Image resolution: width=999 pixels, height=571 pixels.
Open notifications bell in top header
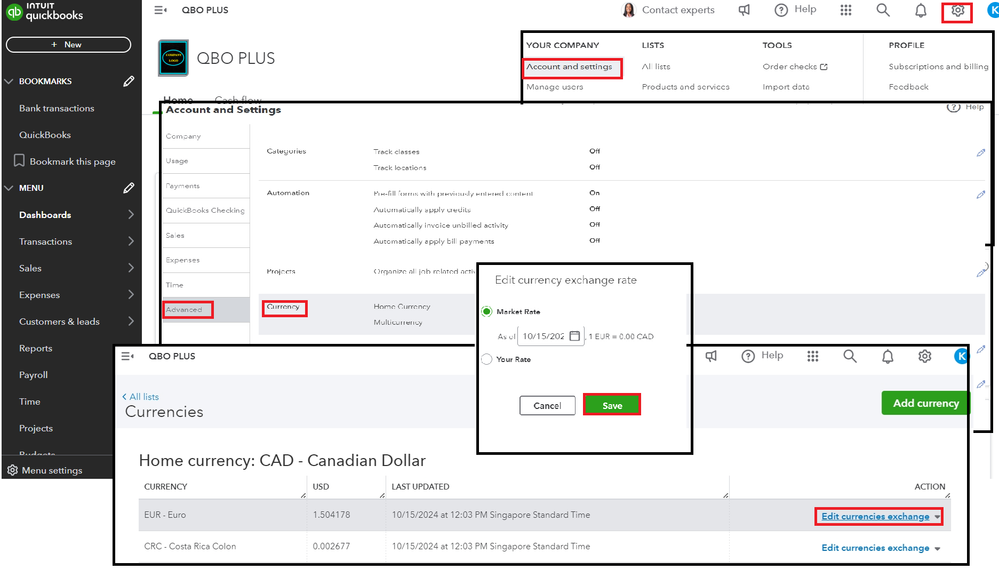(921, 11)
